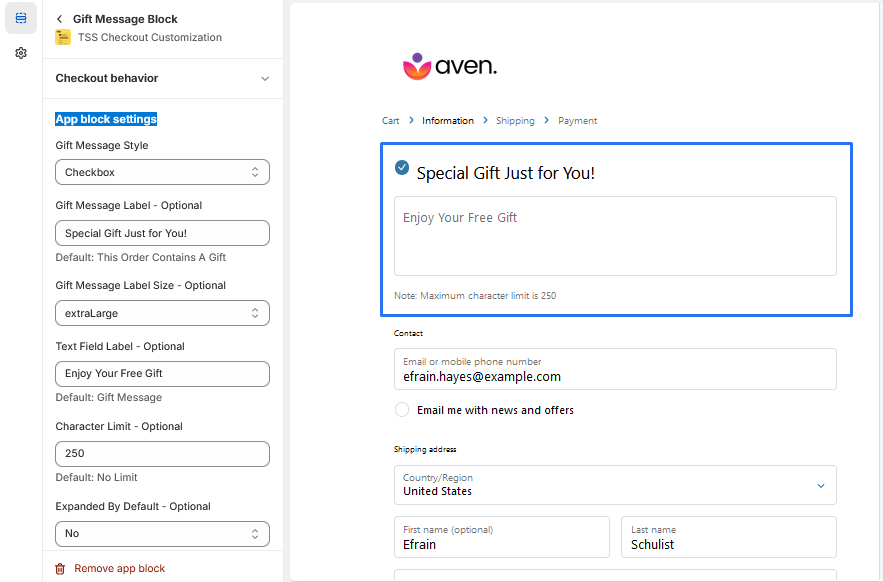Viewport: 883px width, 582px height.
Task: Click the Enjoy Your Free Gift message textarea
Action: click(x=615, y=236)
